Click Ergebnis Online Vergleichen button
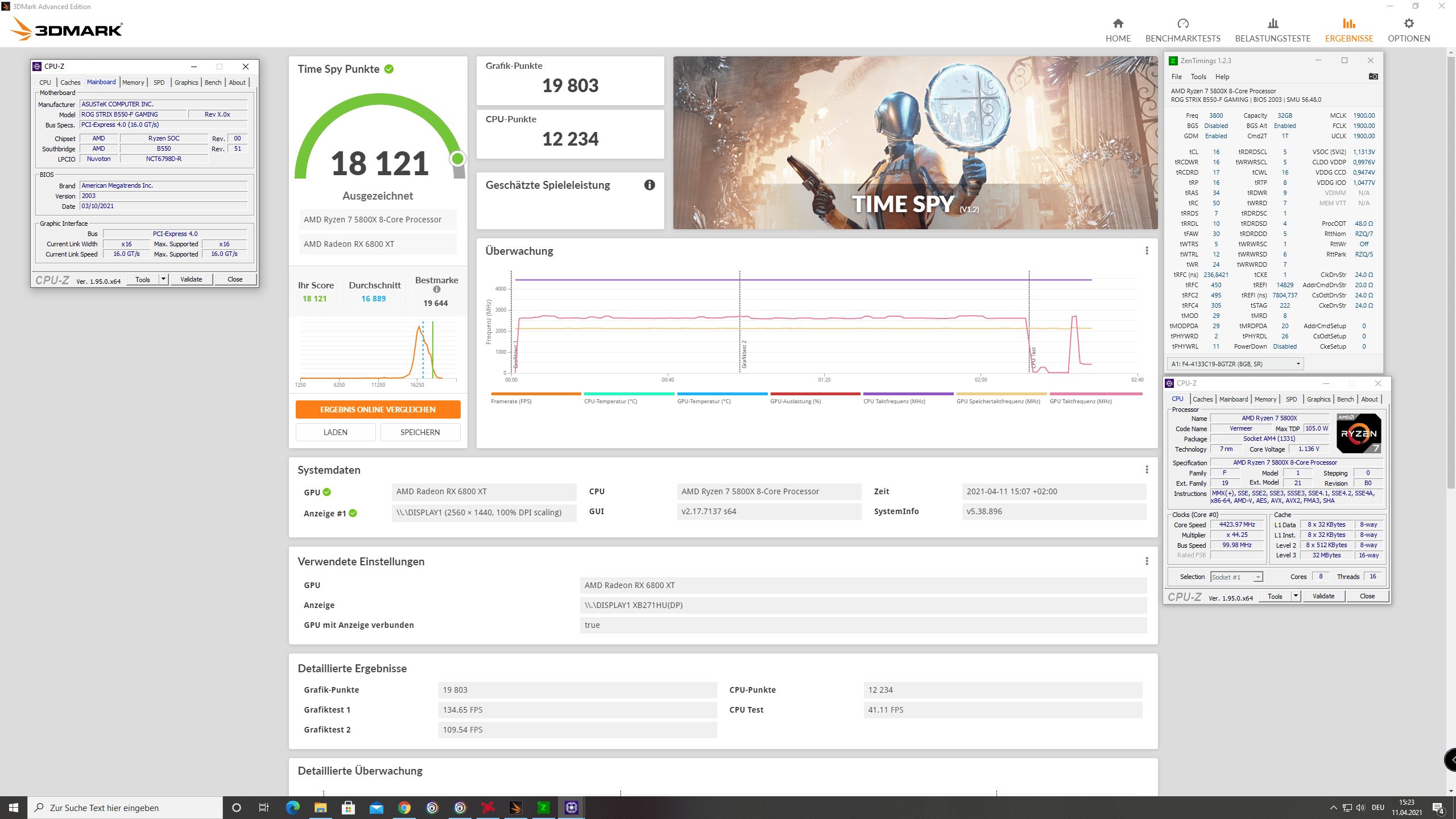Viewport: 1456px width, 819px height. click(x=378, y=409)
